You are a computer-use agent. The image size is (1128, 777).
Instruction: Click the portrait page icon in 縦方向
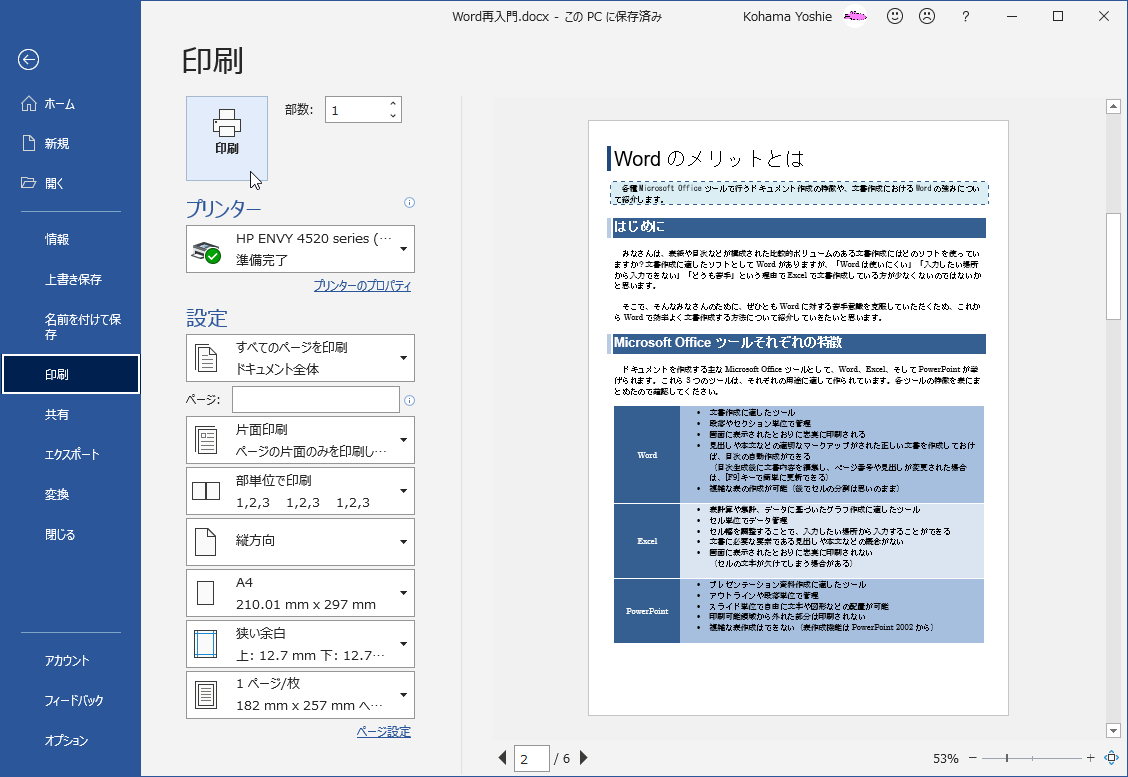tap(206, 542)
